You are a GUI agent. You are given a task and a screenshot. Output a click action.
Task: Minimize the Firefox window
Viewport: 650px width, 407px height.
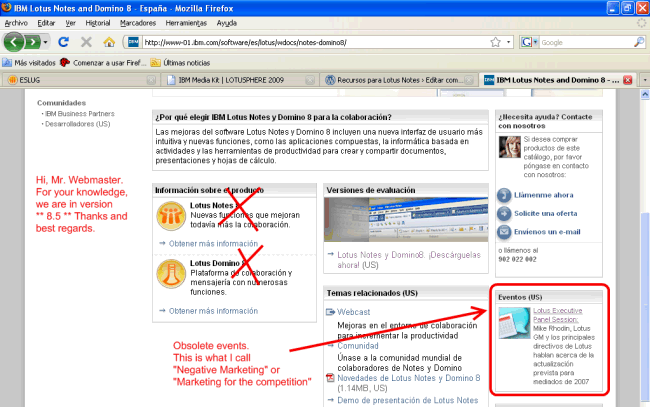pyautogui.click(x=613, y=8)
